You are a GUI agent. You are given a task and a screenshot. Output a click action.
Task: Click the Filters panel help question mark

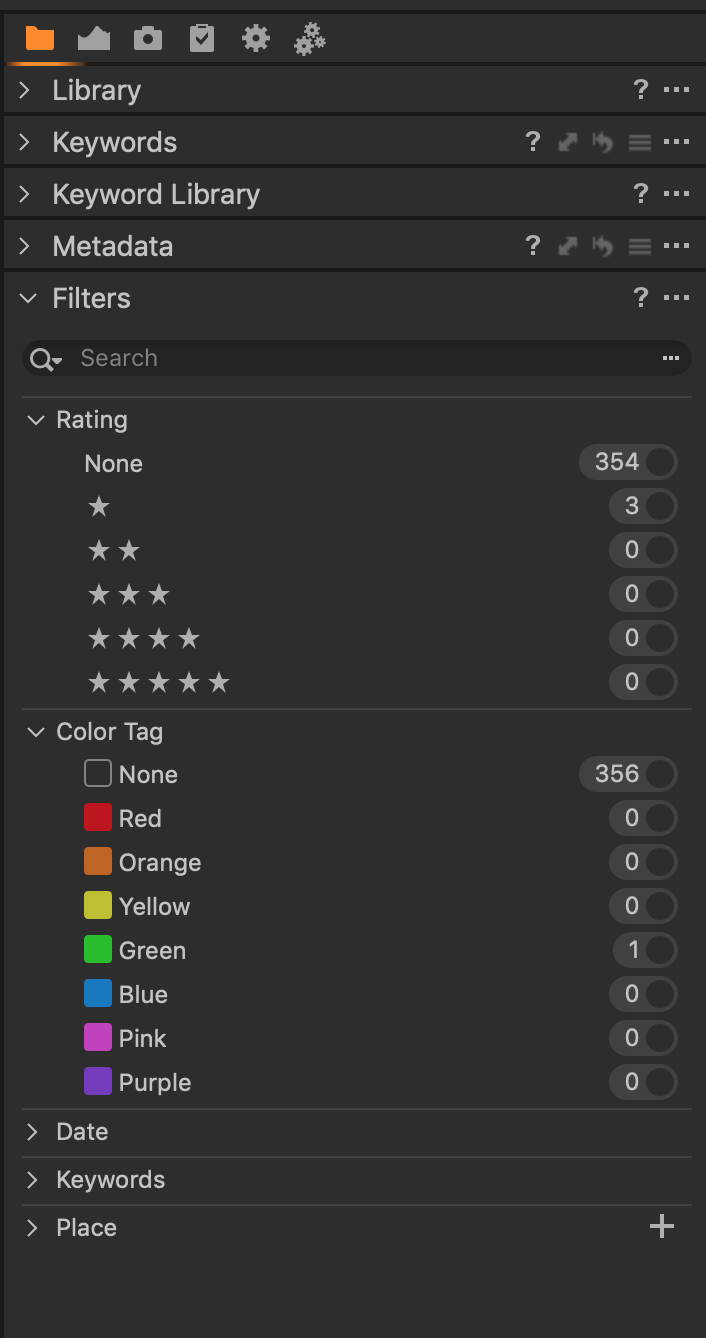(641, 298)
